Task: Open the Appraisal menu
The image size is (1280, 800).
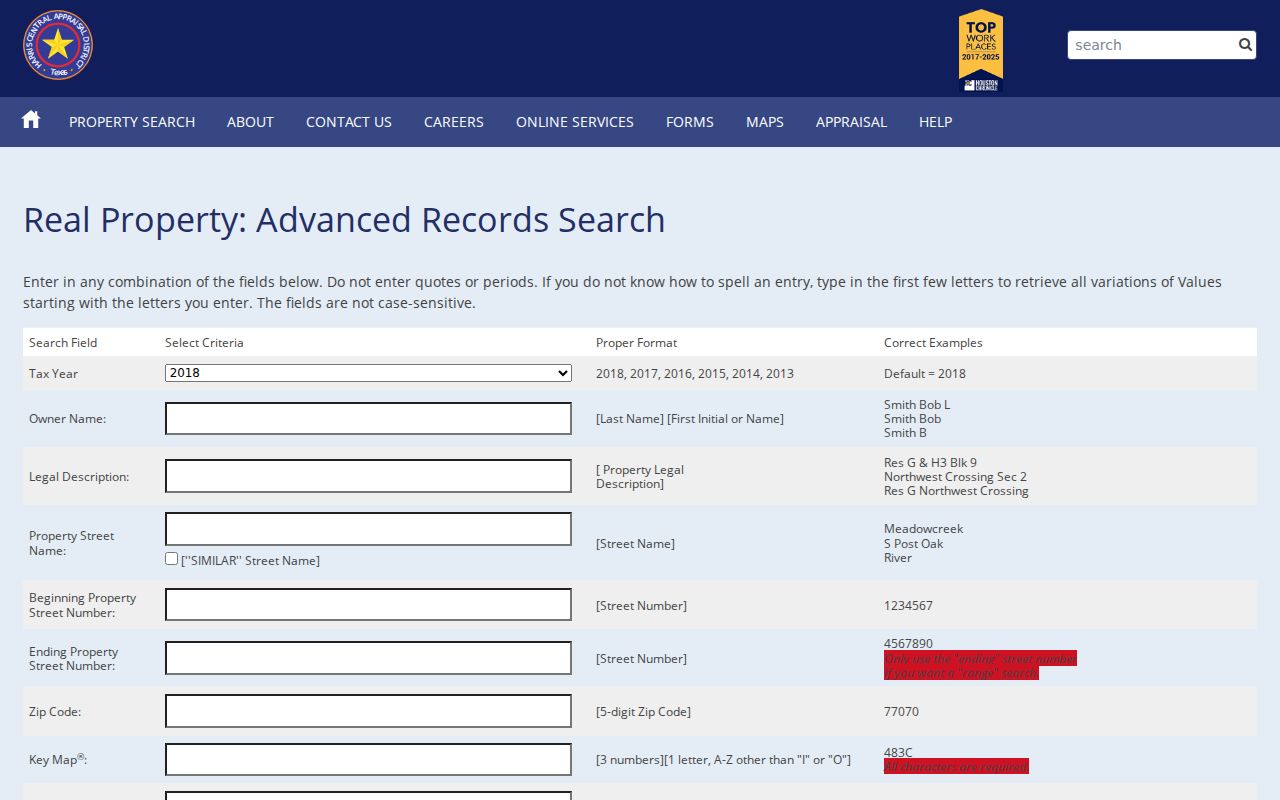Action: click(851, 122)
